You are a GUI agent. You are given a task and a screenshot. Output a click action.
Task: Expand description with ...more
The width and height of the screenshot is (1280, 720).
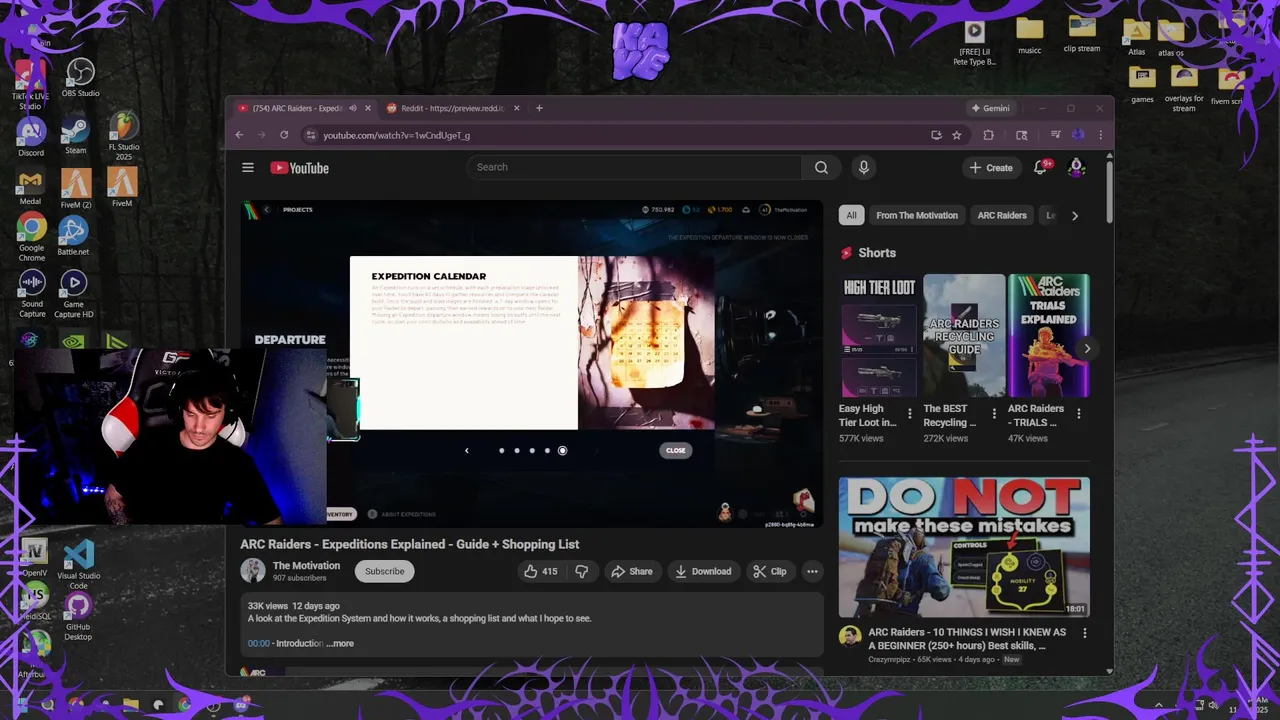point(340,643)
